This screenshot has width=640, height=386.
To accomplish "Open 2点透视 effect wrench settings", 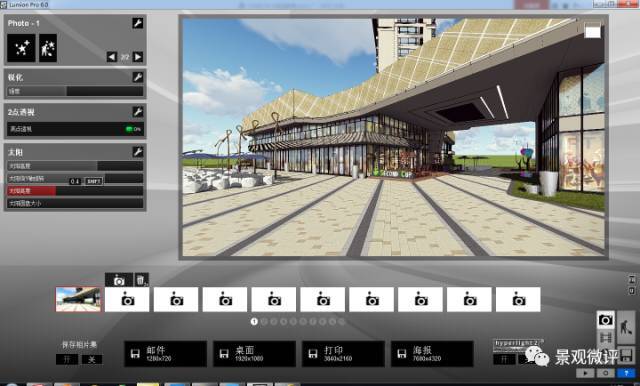I will click(138, 112).
